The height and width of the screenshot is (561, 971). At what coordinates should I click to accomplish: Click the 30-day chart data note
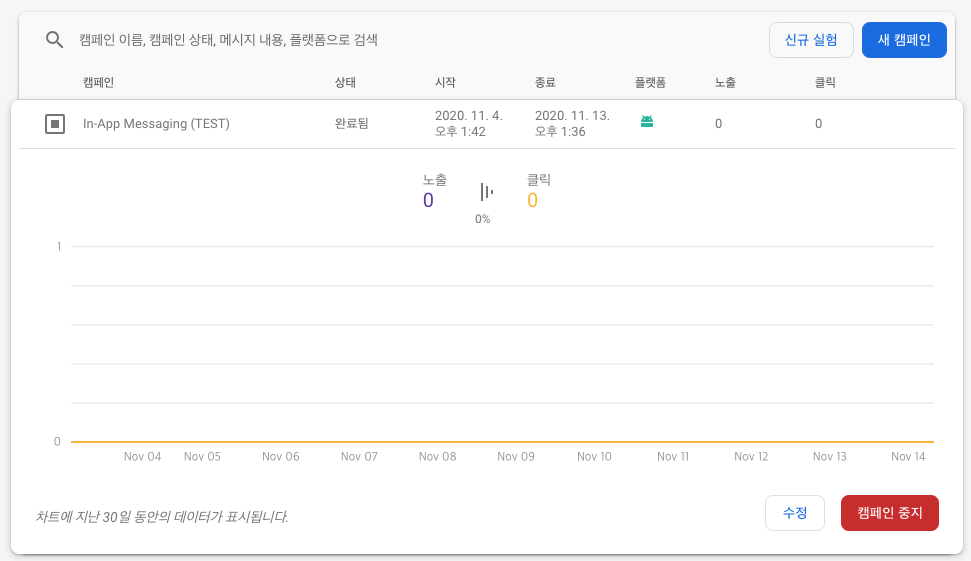click(x=162, y=517)
